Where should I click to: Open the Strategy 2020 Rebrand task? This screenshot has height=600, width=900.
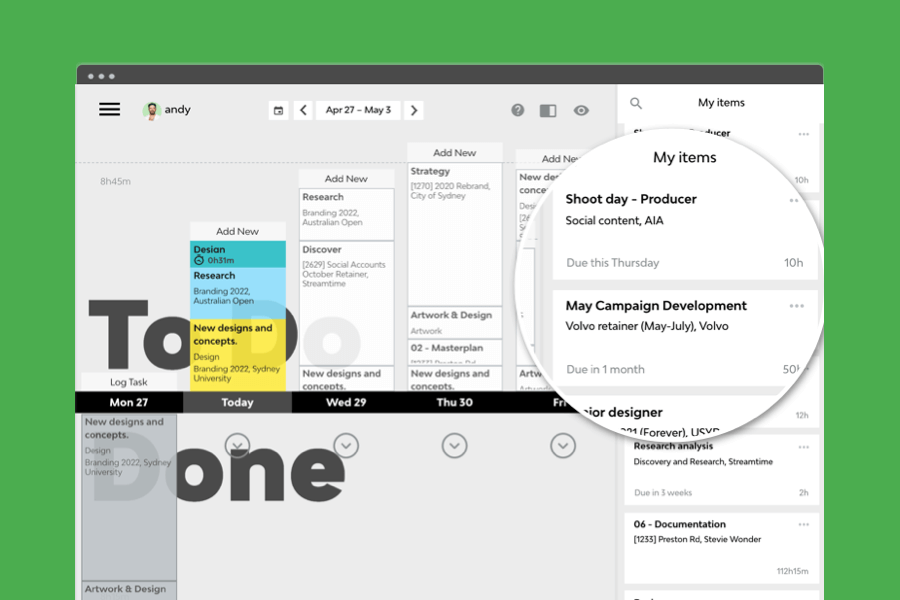[455, 234]
